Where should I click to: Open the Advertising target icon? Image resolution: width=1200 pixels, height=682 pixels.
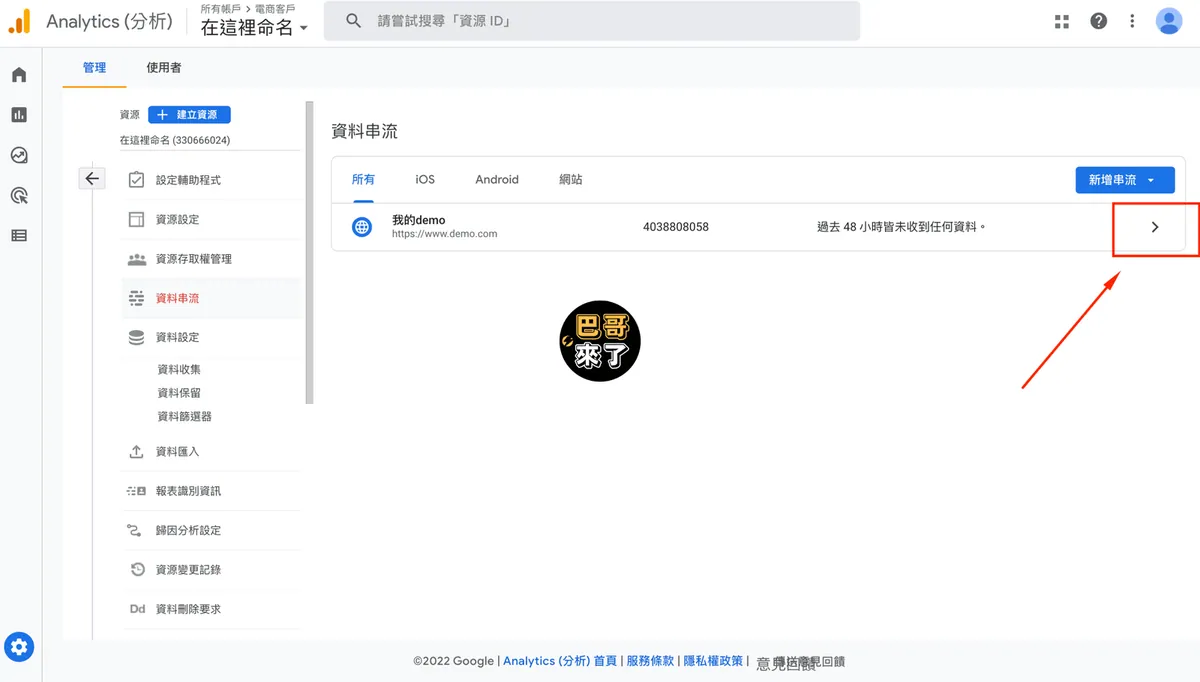(x=19, y=195)
